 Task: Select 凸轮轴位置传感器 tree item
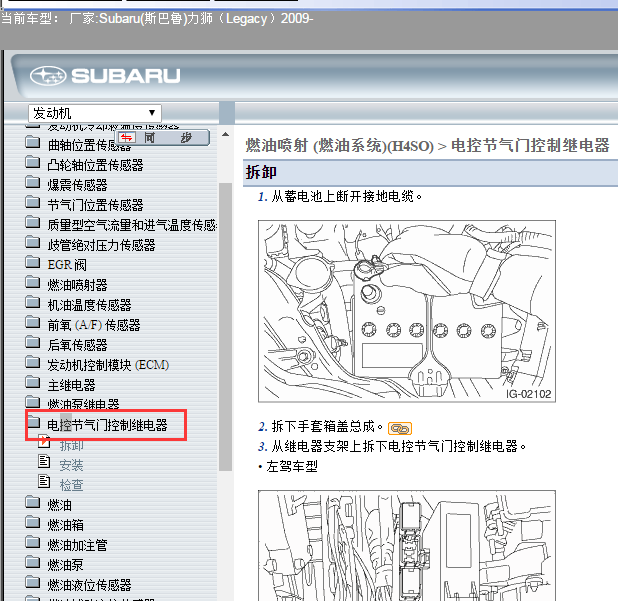95,165
